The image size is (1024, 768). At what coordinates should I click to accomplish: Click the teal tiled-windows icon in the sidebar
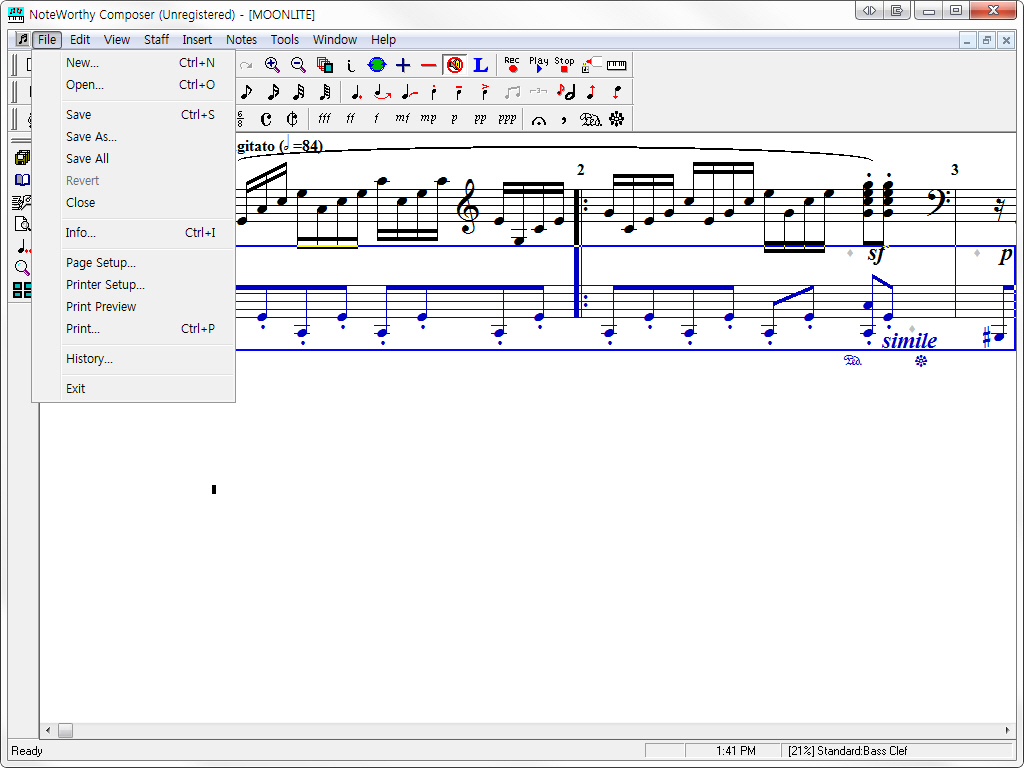[x=22, y=290]
